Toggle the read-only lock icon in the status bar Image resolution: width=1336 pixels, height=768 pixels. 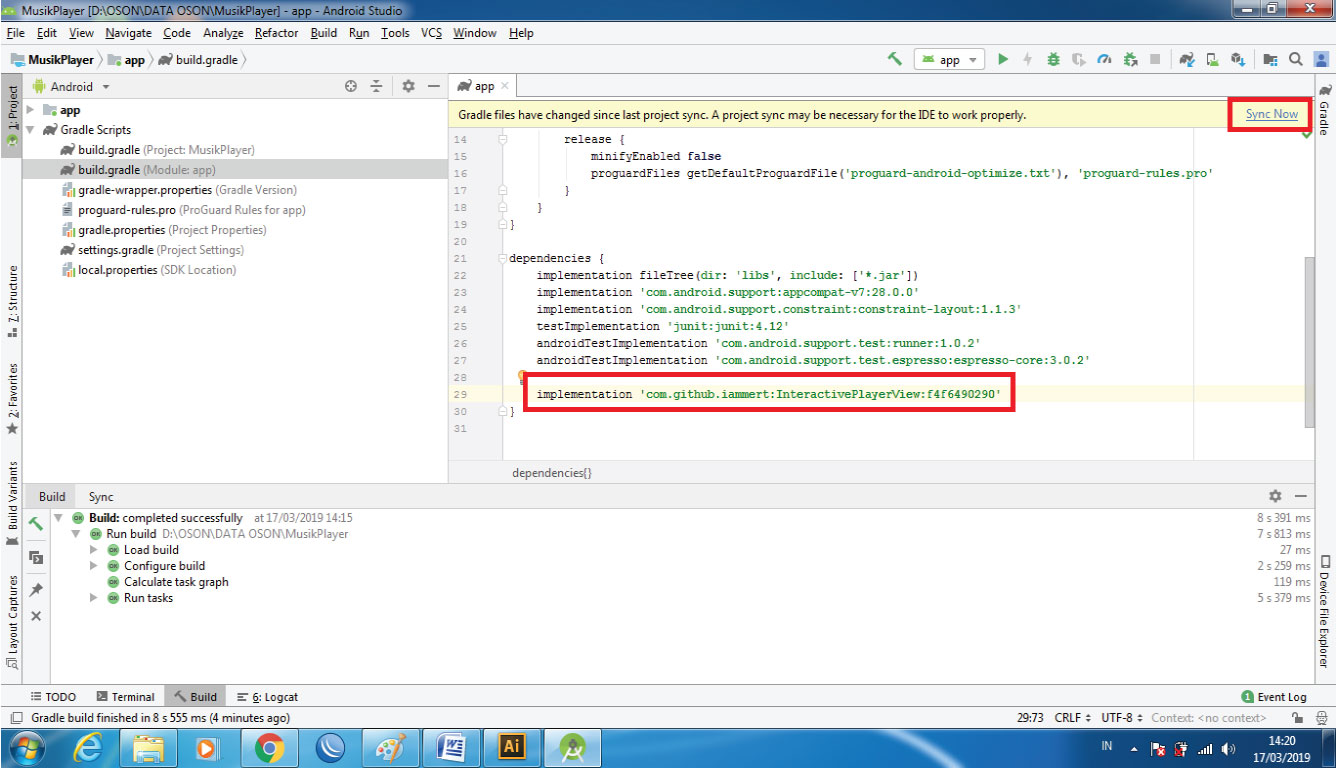click(x=1297, y=718)
